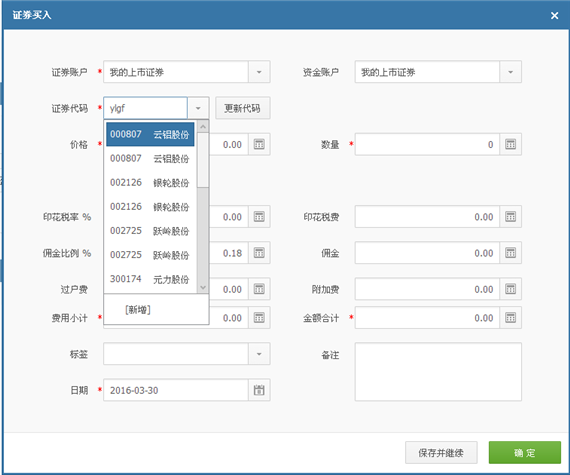Open calendar picker for 日期 field
Screen dimensions: 570x475
[x=259, y=390]
